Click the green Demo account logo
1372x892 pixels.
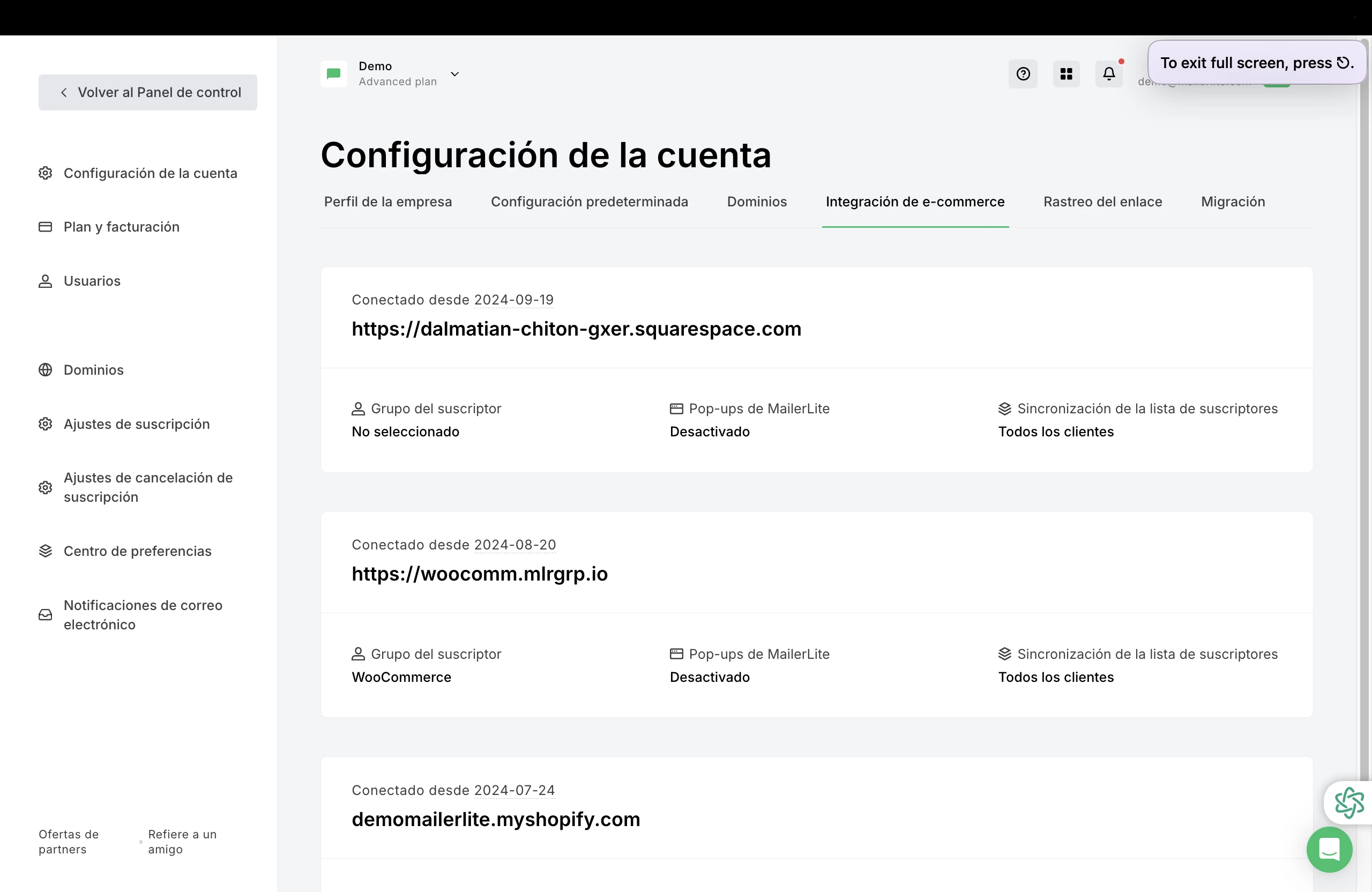(334, 74)
